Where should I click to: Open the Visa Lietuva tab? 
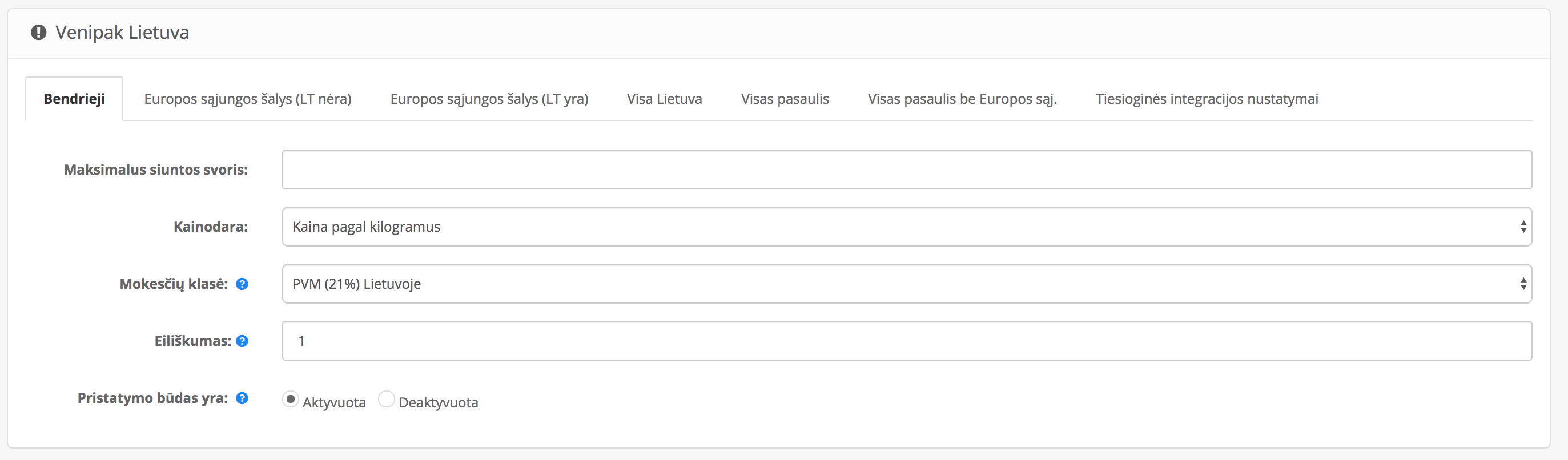coord(665,99)
